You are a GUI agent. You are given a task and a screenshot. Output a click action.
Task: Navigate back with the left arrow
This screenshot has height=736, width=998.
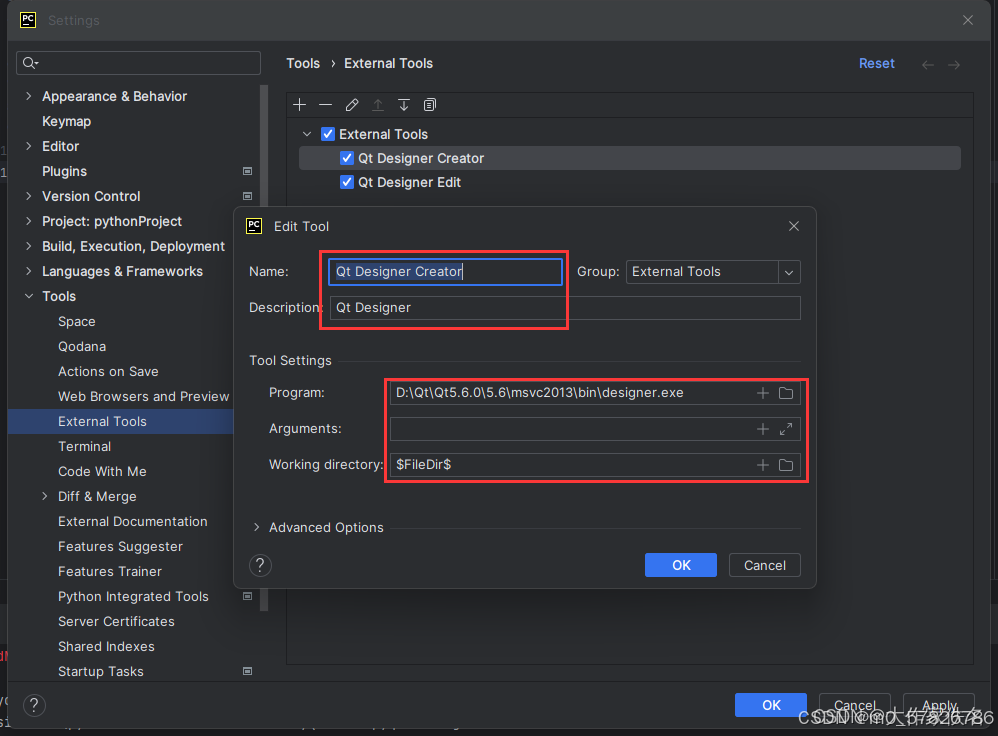928,64
